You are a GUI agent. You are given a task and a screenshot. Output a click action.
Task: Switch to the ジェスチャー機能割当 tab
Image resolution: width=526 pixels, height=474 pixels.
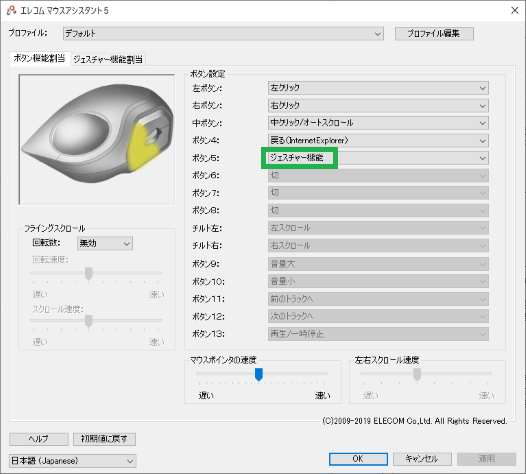108,59
